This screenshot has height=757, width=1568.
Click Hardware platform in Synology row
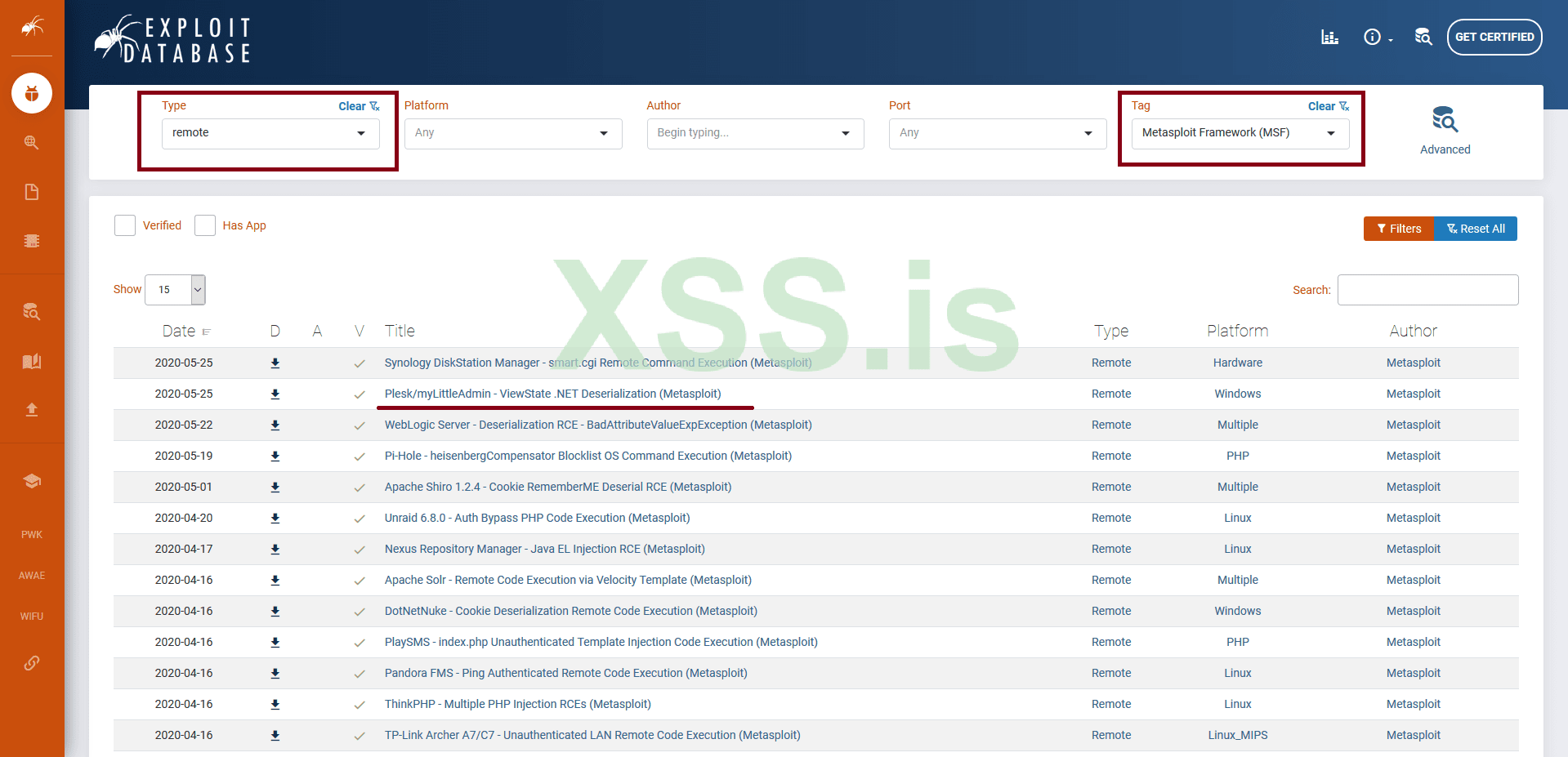[1237, 363]
